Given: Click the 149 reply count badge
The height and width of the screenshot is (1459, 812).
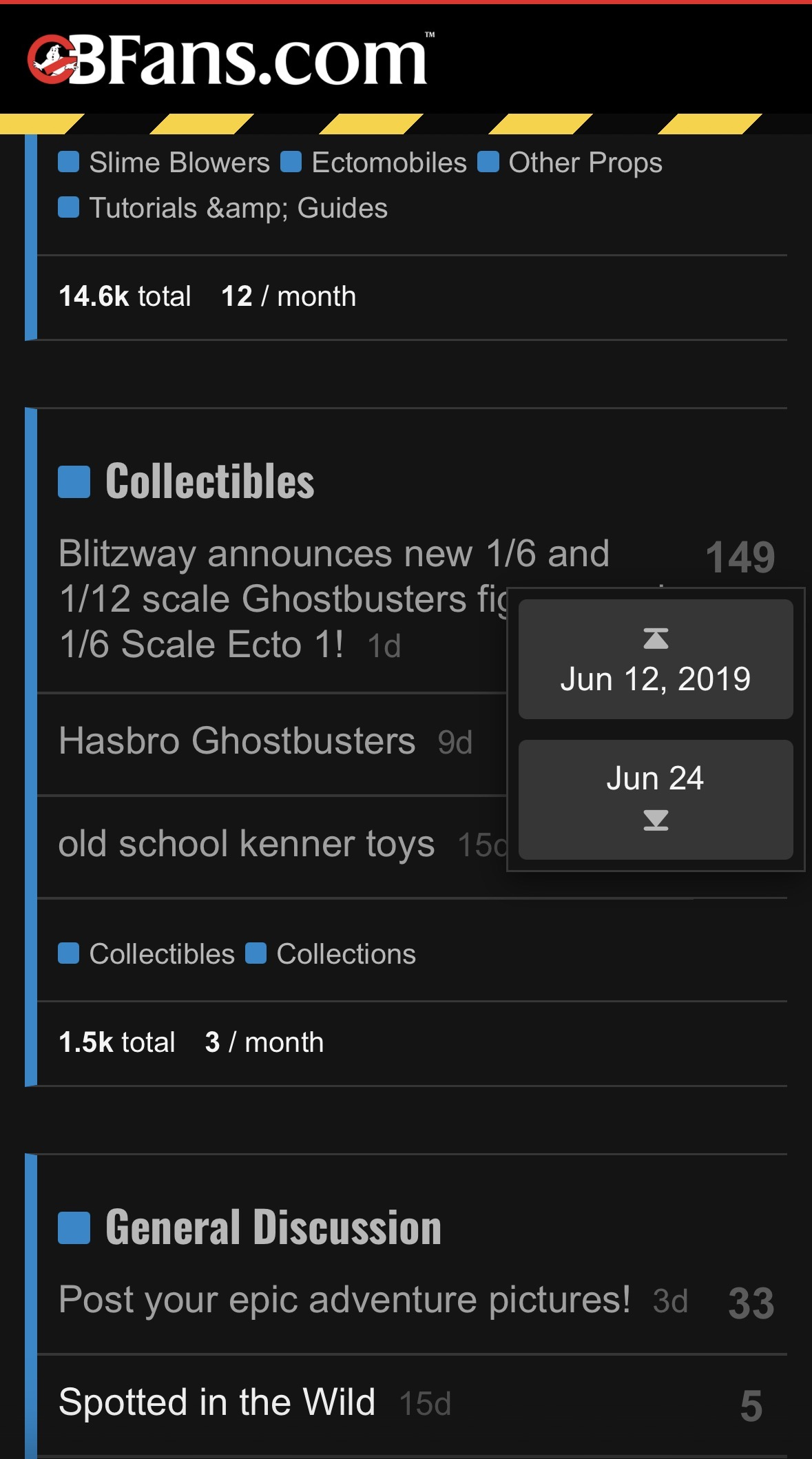Looking at the screenshot, I should (740, 557).
